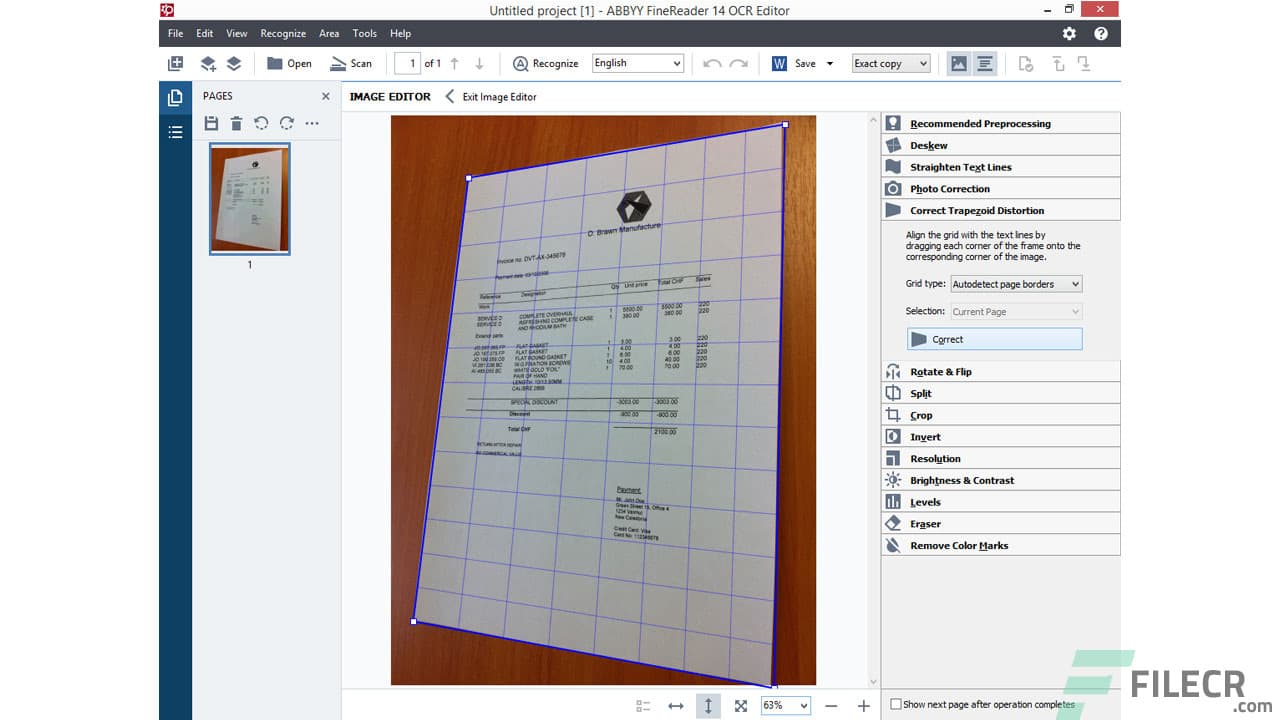This screenshot has width=1280, height=720.
Task: Click the Correct button
Action: (x=994, y=339)
